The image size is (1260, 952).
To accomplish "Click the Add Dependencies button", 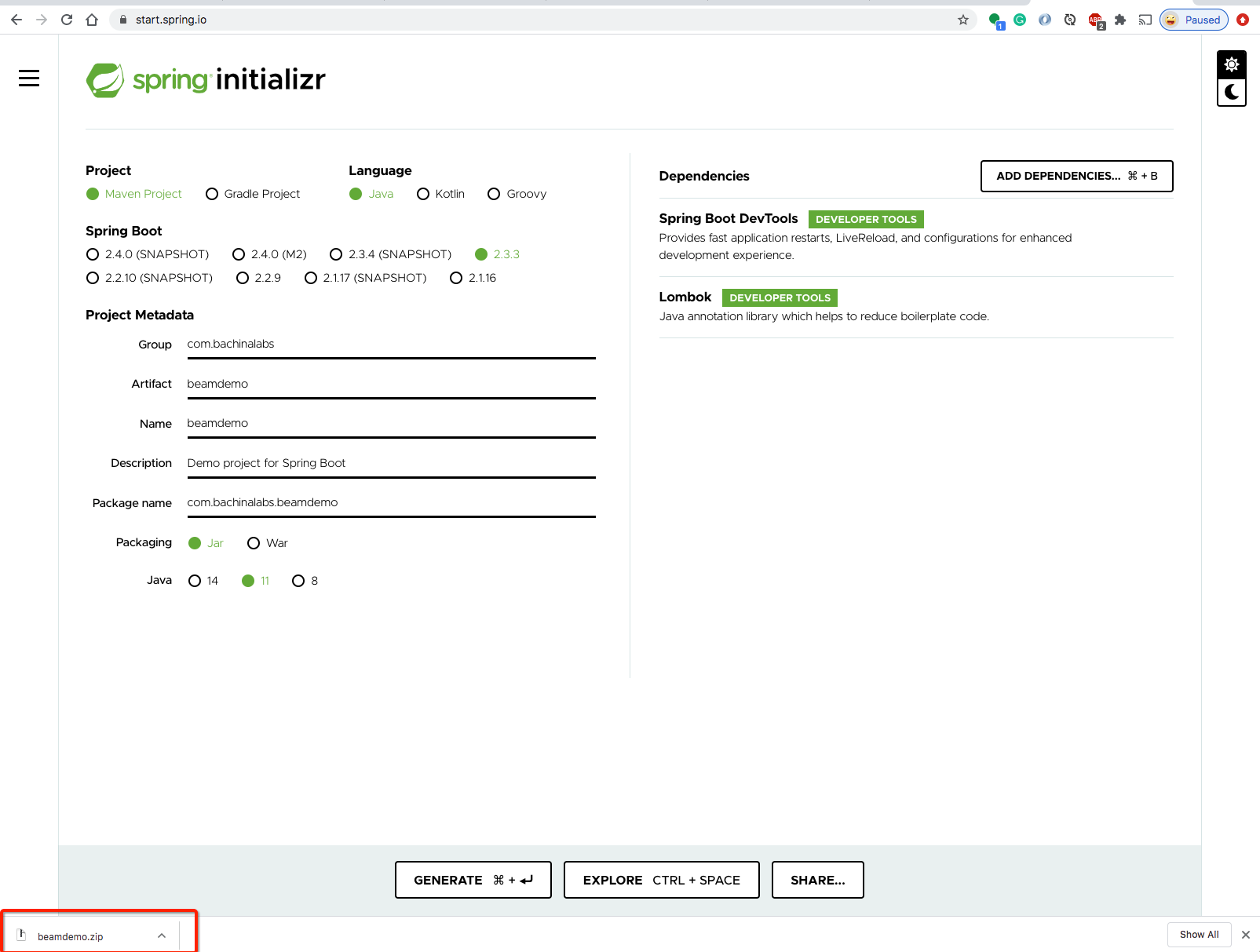I will [x=1076, y=176].
